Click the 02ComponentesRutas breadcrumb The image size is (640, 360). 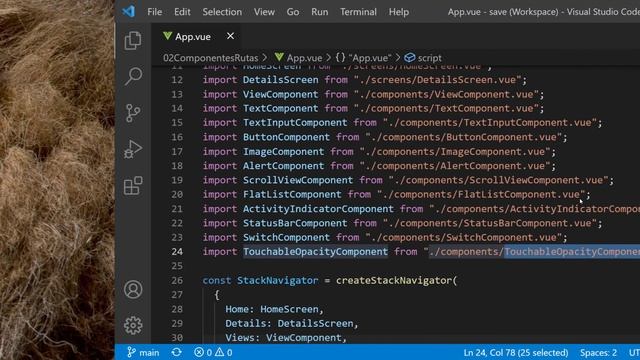coord(211,58)
